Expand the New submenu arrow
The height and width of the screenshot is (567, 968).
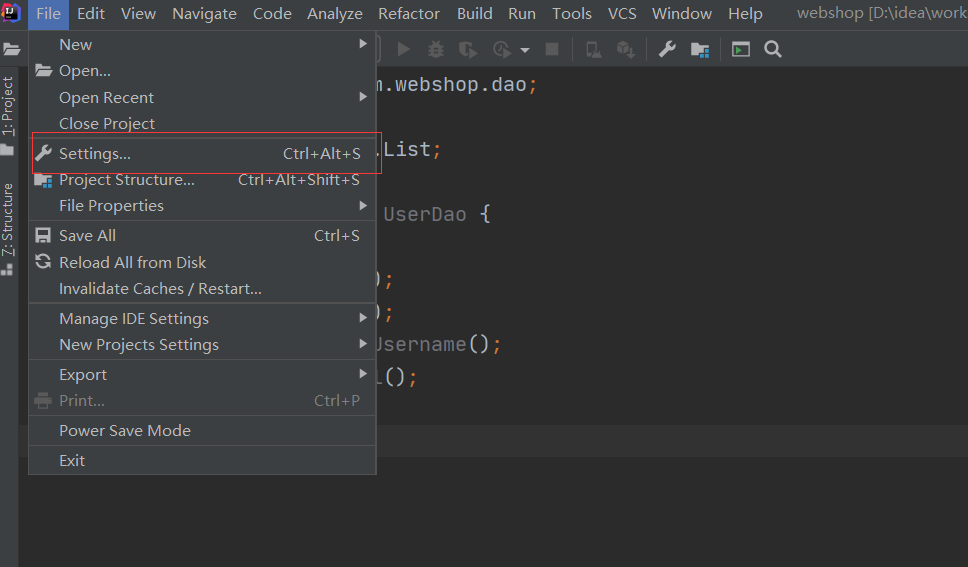[363, 44]
